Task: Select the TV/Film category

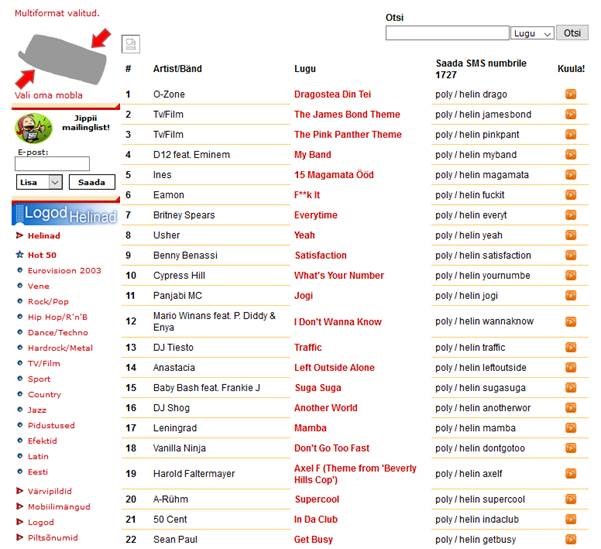Action: pos(44,363)
